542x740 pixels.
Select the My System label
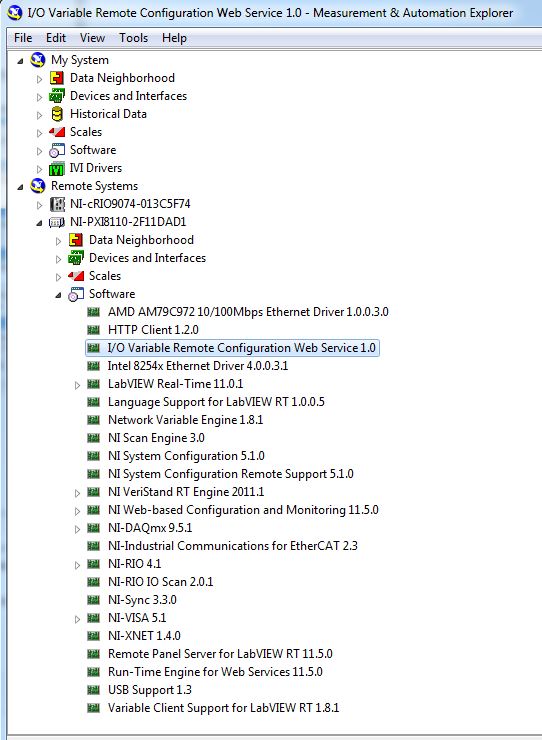click(x=80, y=60)
